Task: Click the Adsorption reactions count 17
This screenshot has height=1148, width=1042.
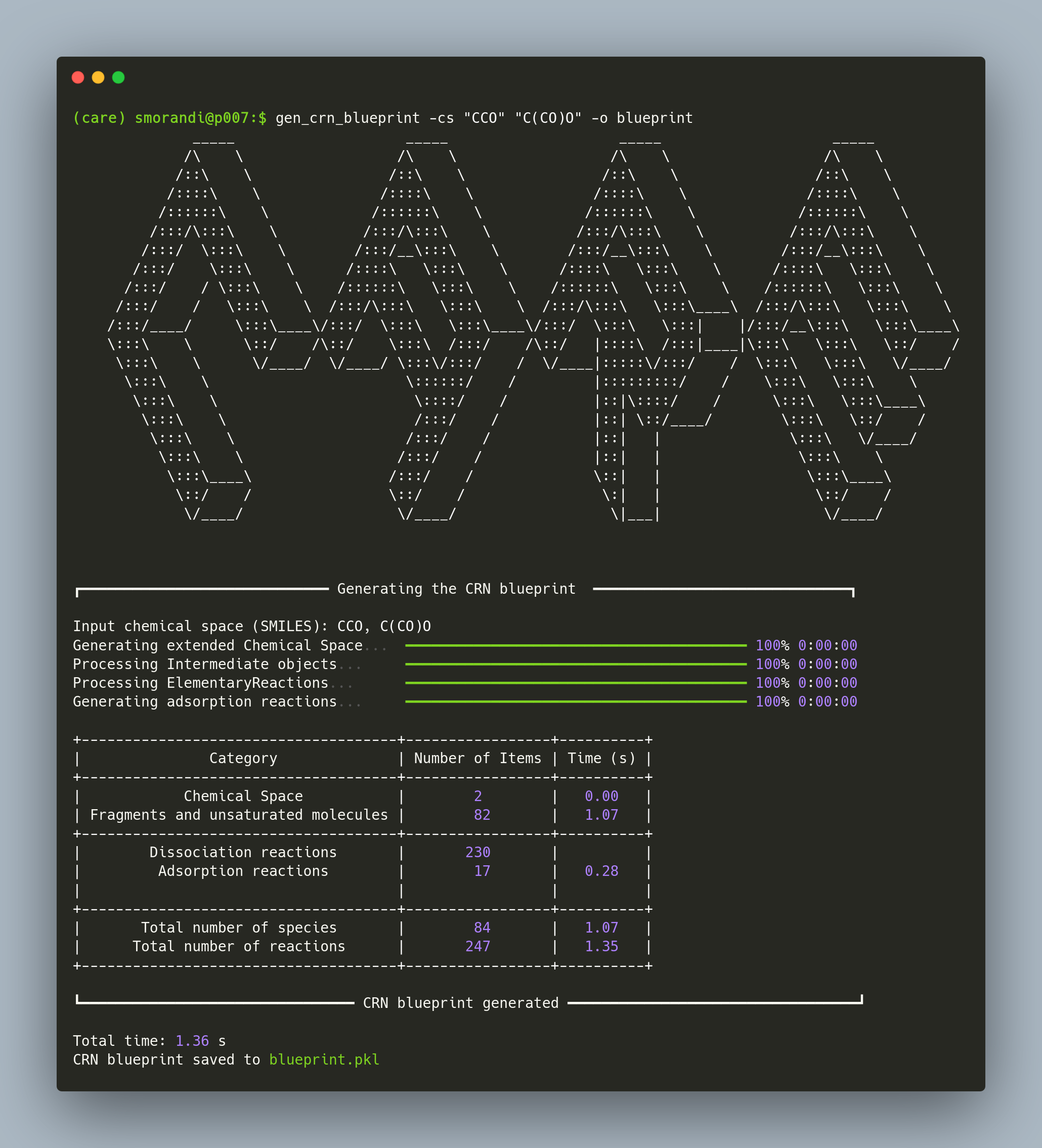Action: tap(482, 871)
